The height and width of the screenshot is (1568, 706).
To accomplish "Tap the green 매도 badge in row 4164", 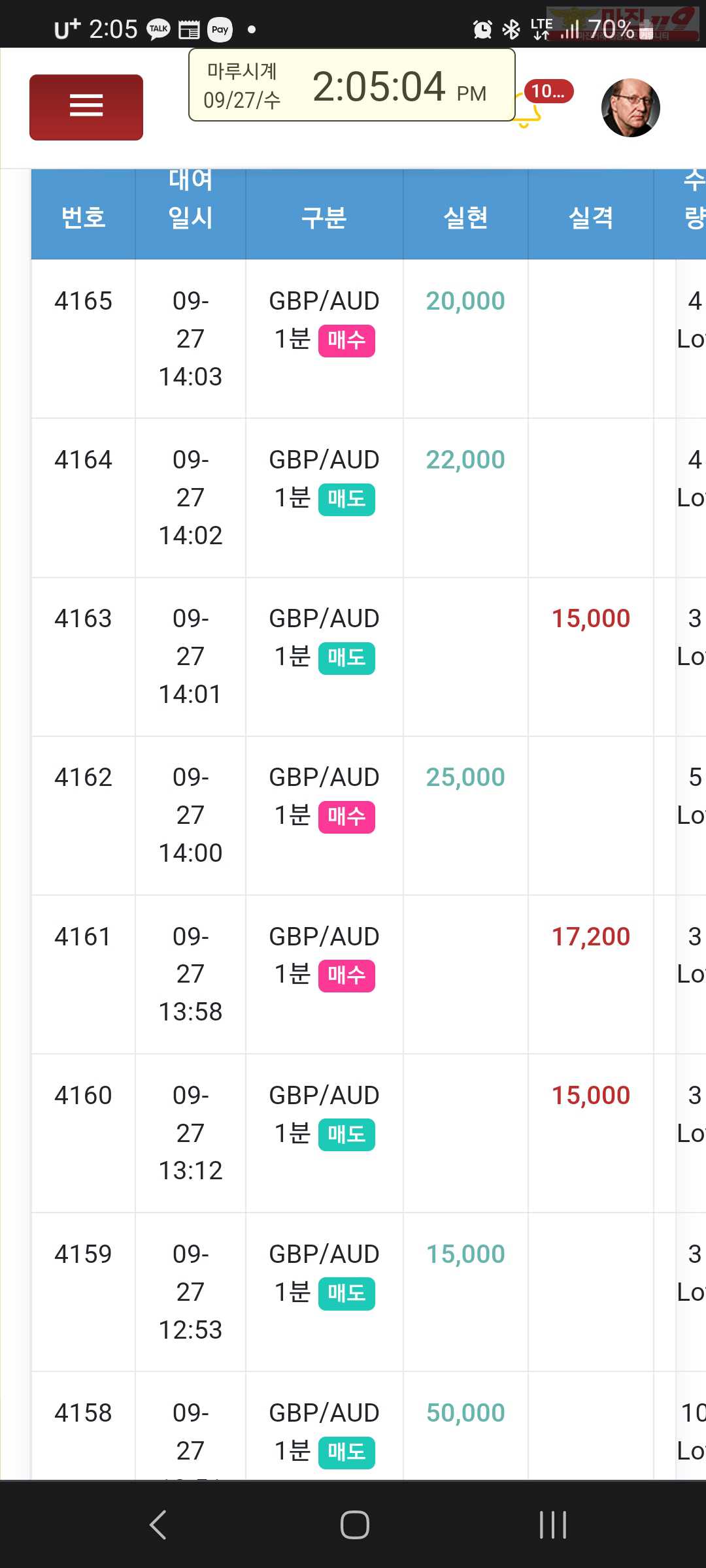I will 346,499.
